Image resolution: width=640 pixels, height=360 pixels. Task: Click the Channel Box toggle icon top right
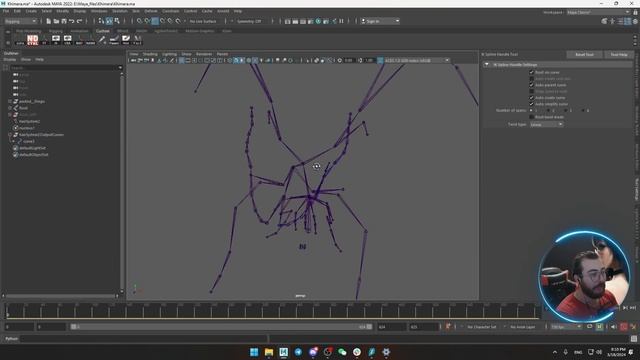tap(635, 21)
